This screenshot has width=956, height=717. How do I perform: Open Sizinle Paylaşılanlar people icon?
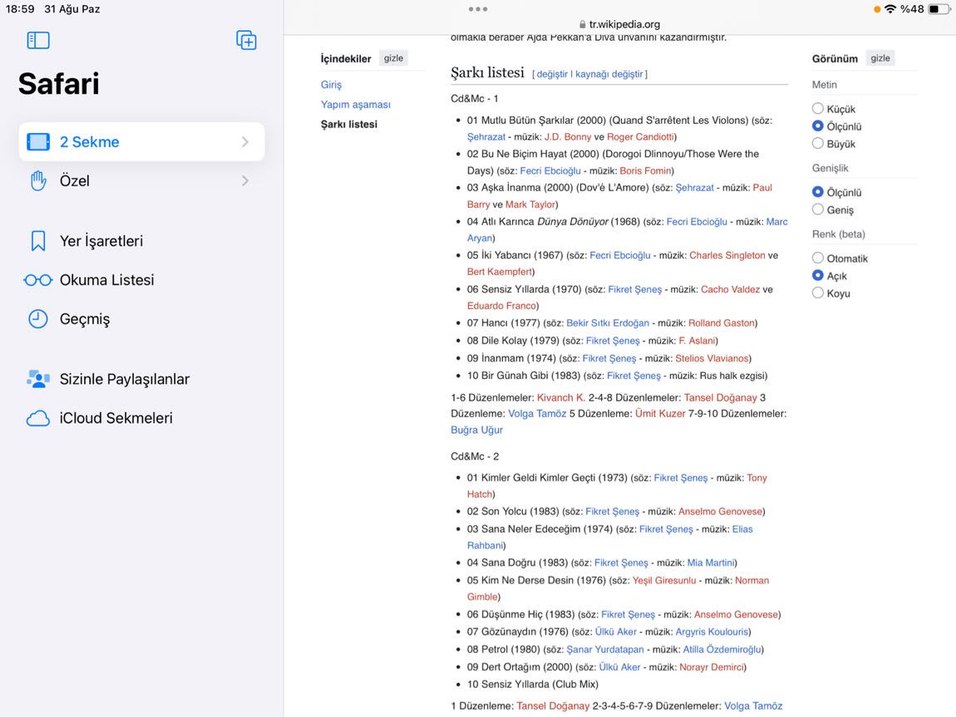38,379
